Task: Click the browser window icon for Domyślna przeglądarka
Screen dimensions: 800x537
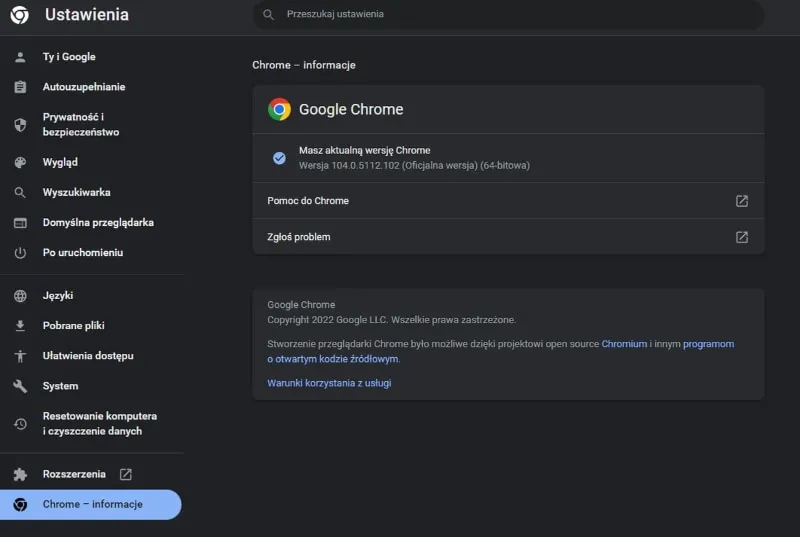Action: [x=20, y=223]
